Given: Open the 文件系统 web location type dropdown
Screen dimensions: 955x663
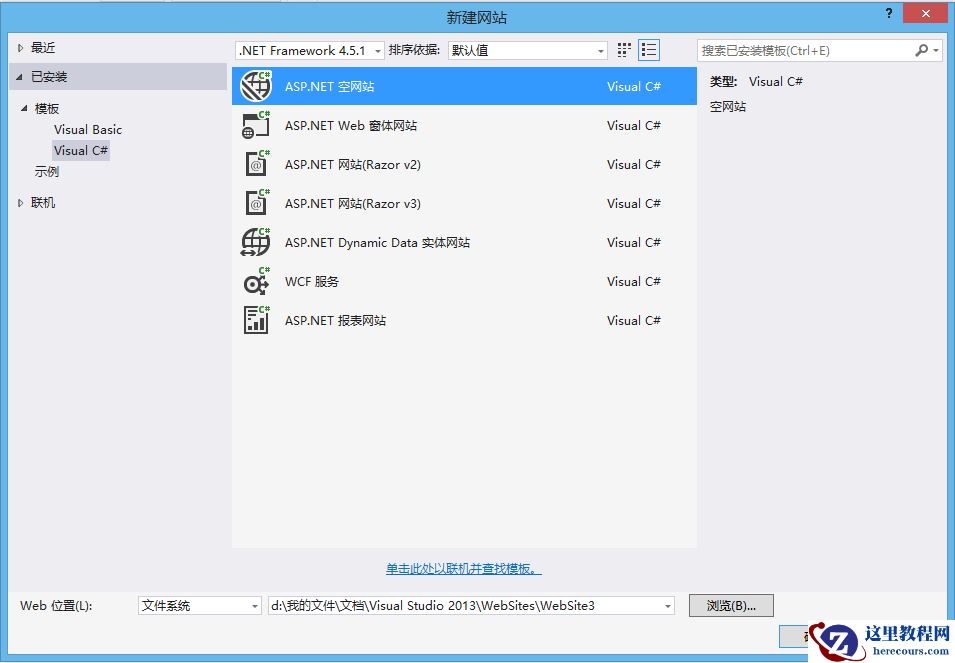Looking at the screenshot, I should (x=200, y=605).
